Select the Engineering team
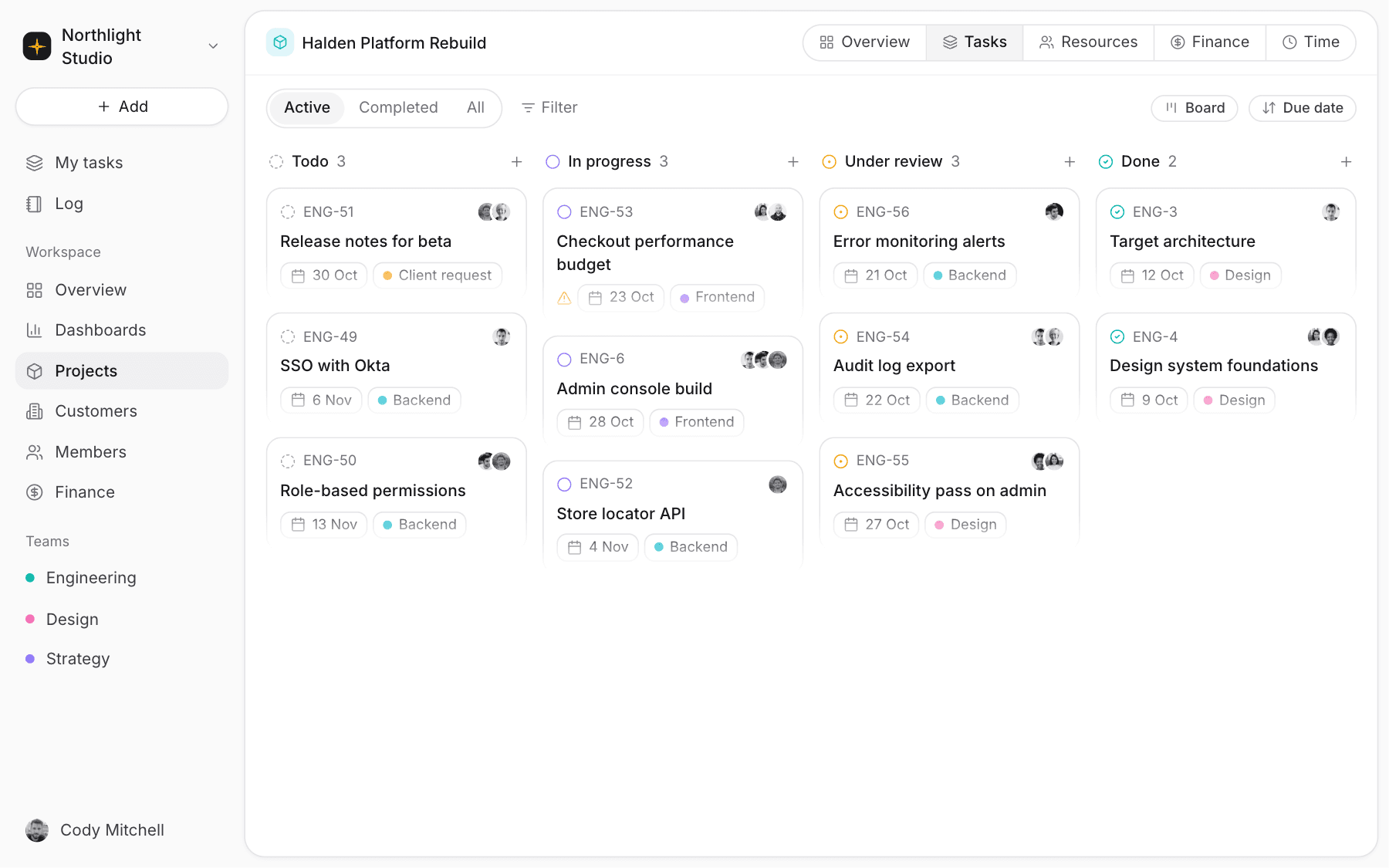The image size is (1389, 868). click(x=122, y=578)
